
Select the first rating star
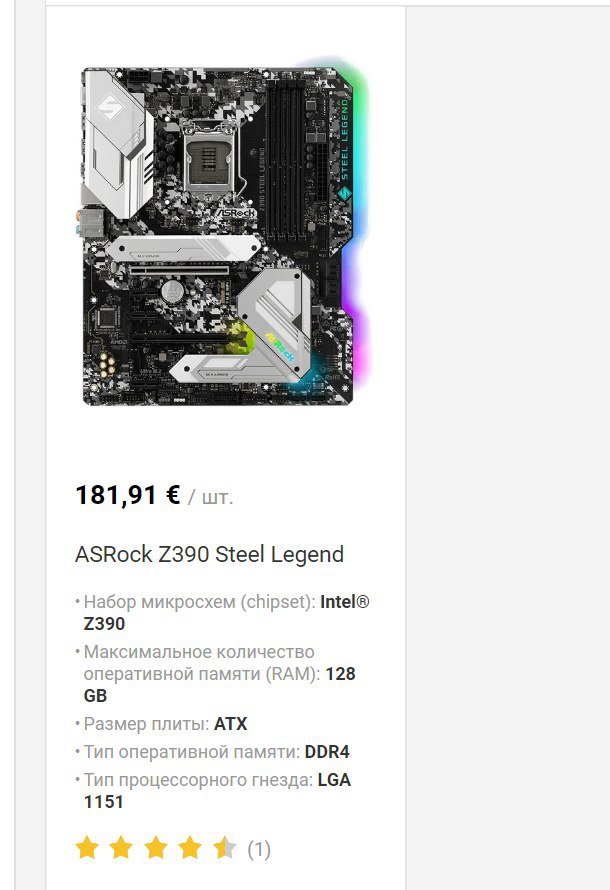pyautogui.click(x=87, y=848)
